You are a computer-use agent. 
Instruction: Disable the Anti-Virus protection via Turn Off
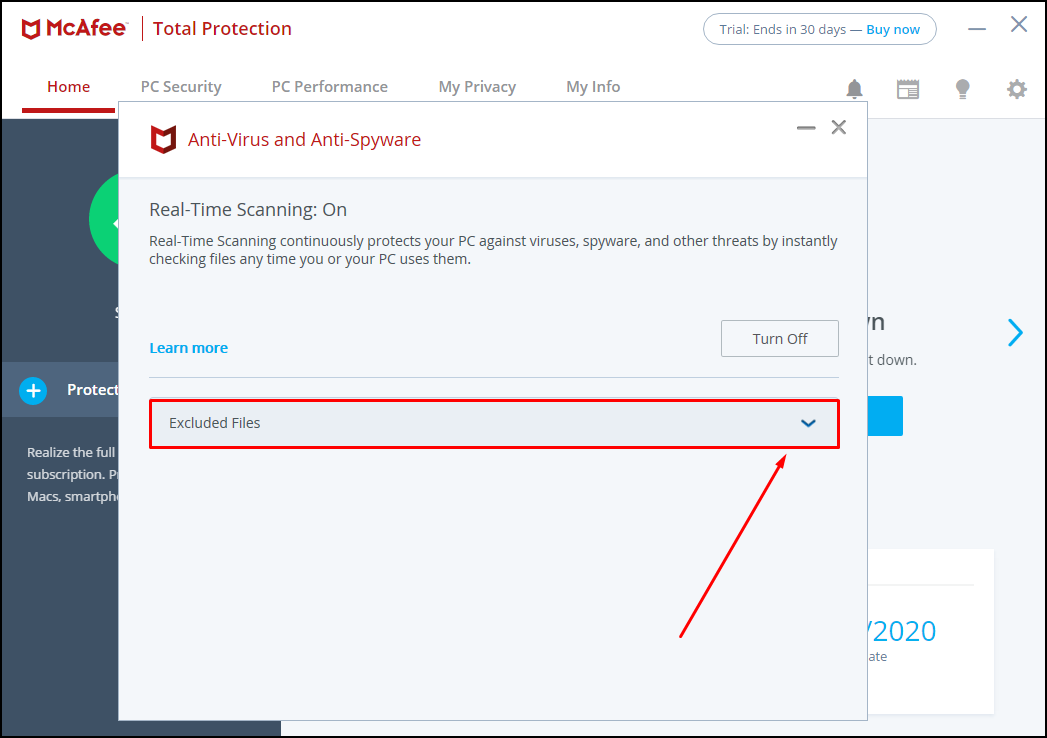779,338
